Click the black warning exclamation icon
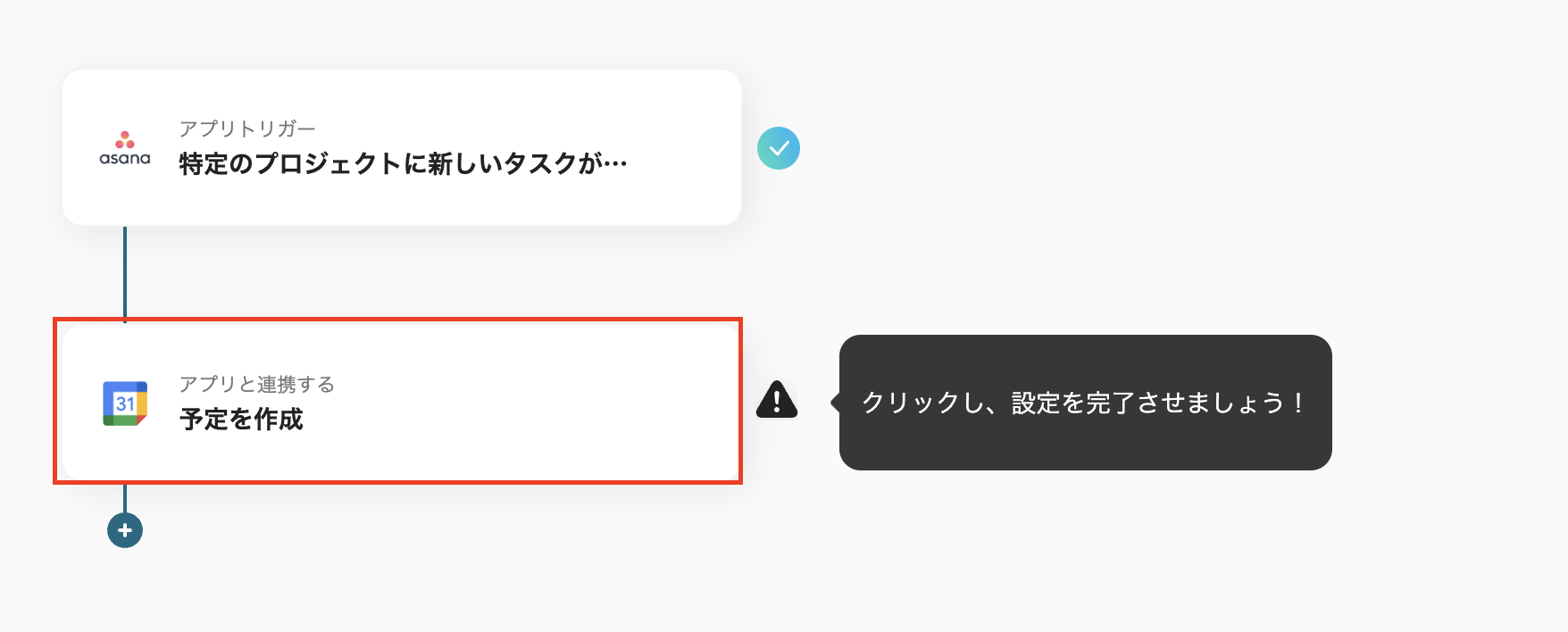 [x=776, y=401]
